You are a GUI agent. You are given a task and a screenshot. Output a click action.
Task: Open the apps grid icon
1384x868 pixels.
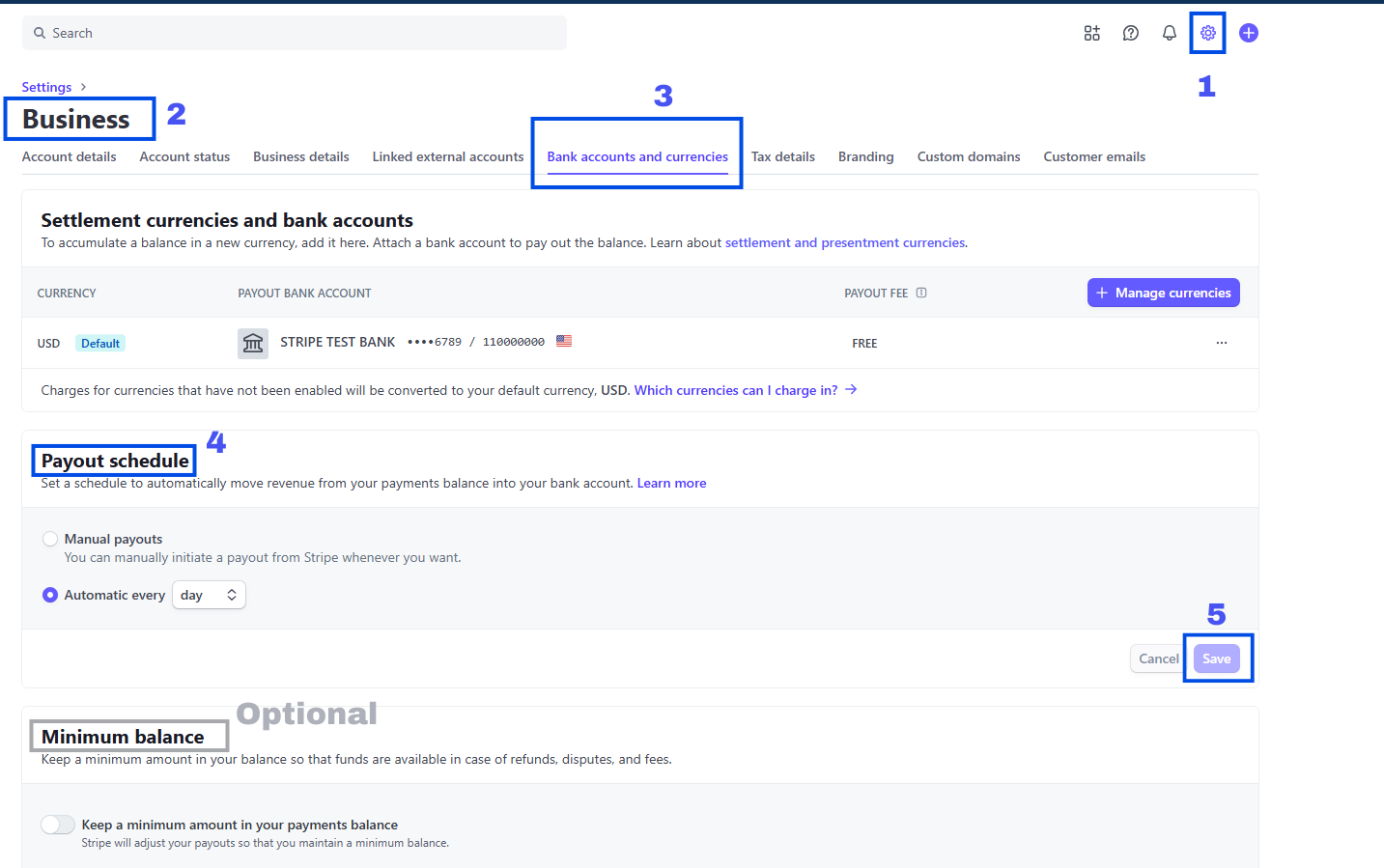[1091, 33]
